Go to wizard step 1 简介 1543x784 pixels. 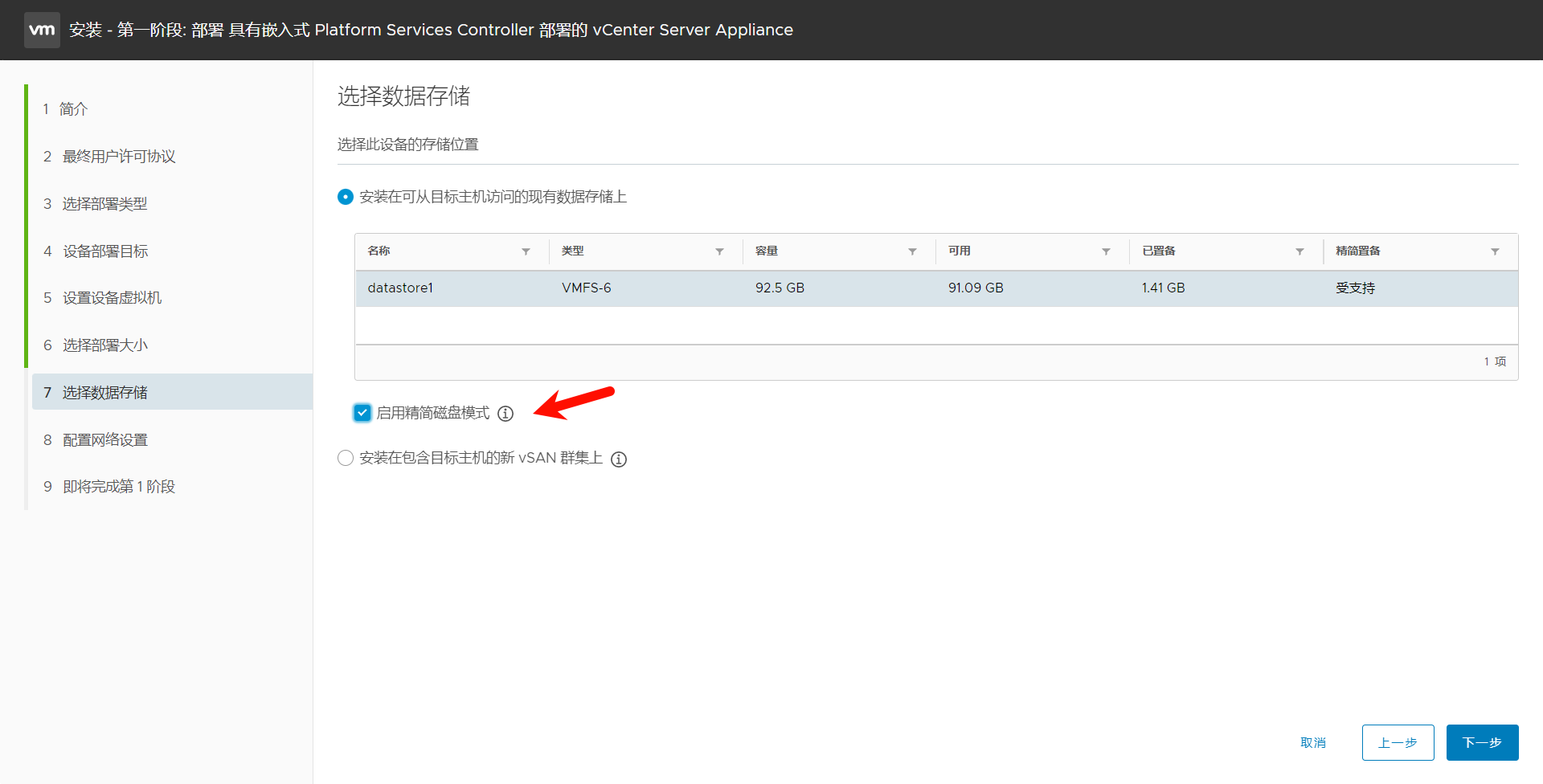pos(65,109)
